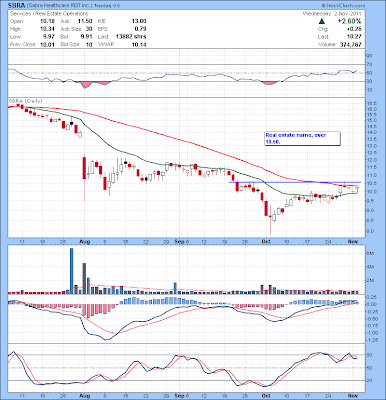Viewport: 386px width, 400px height.
Task: Click the tallest volume bar
Action: tap(71, 271)
